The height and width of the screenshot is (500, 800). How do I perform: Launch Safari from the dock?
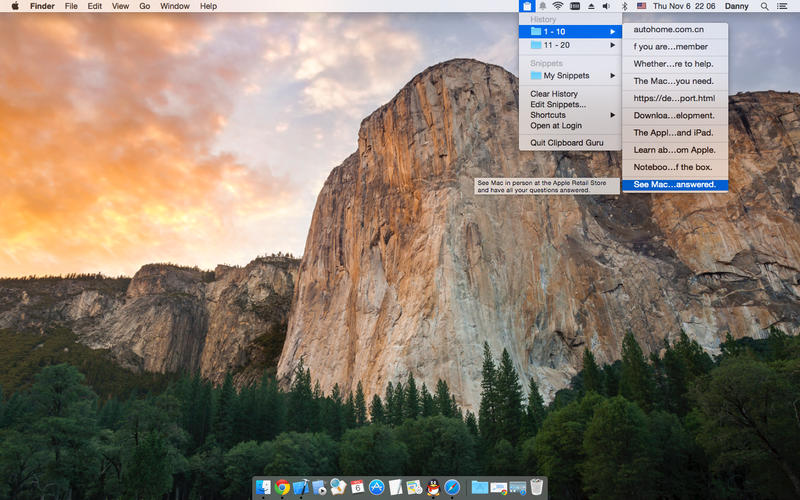tap(452, 487)
